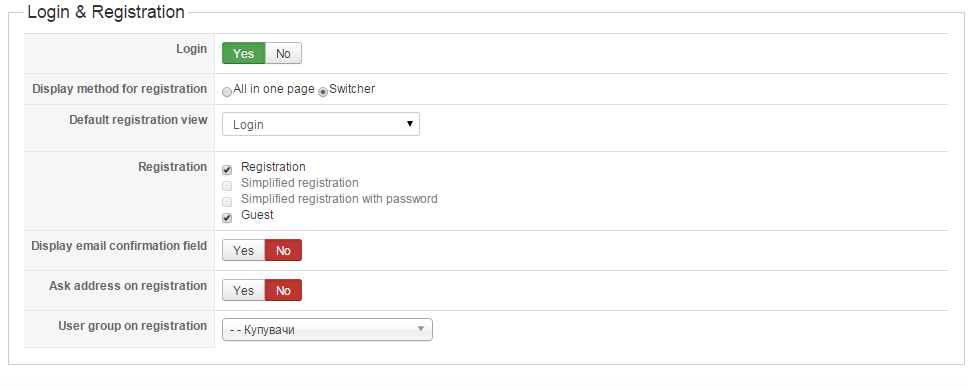979x390 pixels.
Task: Open User group on registration dropdown
Action: 327,329
